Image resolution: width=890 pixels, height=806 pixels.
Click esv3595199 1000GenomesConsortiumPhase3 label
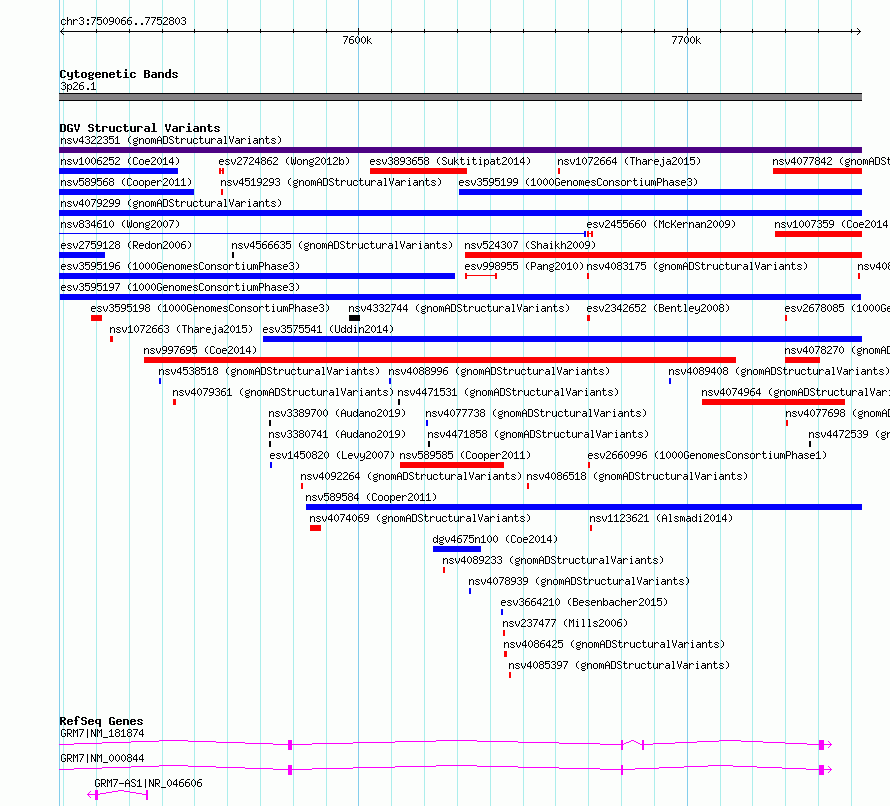point(578,182)
